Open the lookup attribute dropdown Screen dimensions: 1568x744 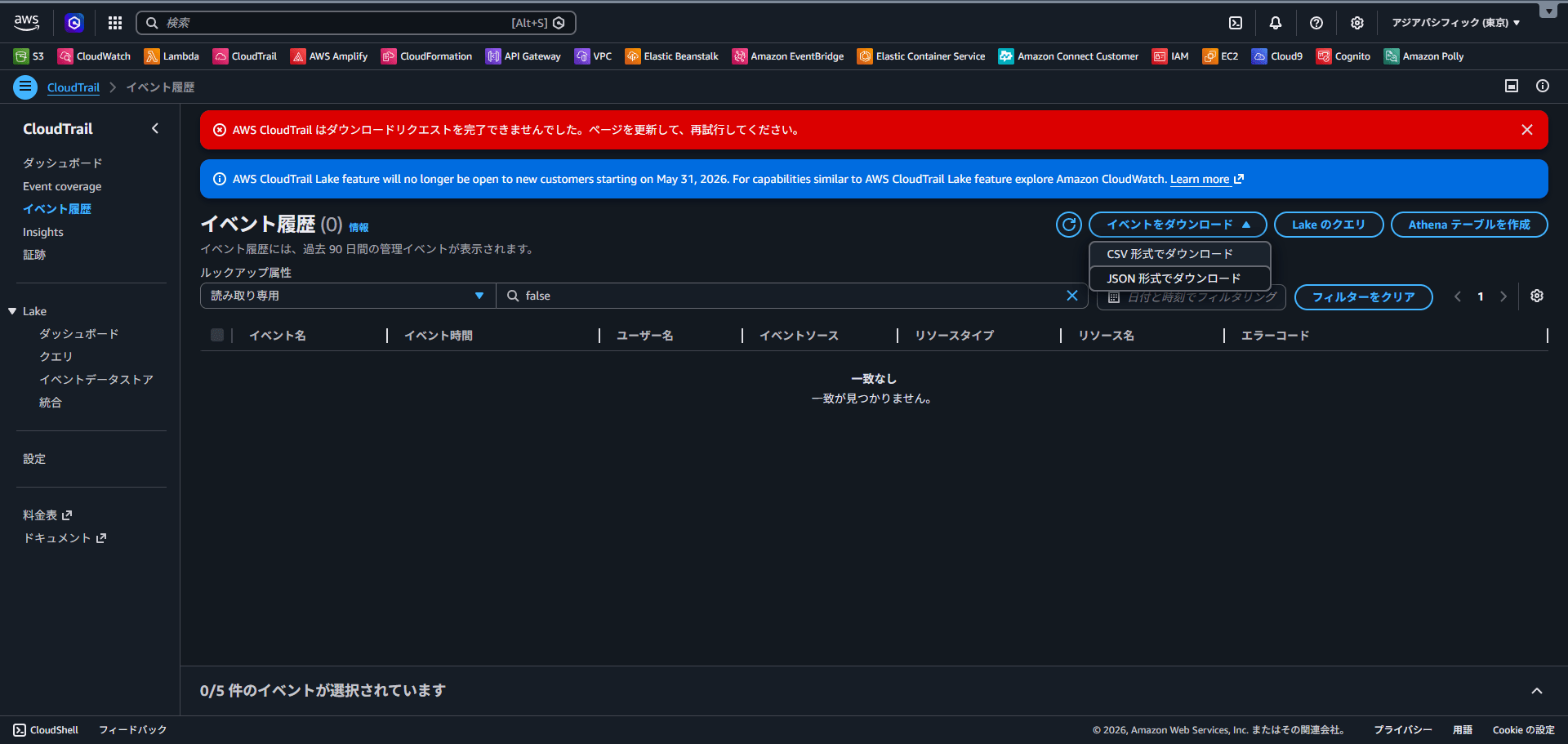tap(348, 296)
